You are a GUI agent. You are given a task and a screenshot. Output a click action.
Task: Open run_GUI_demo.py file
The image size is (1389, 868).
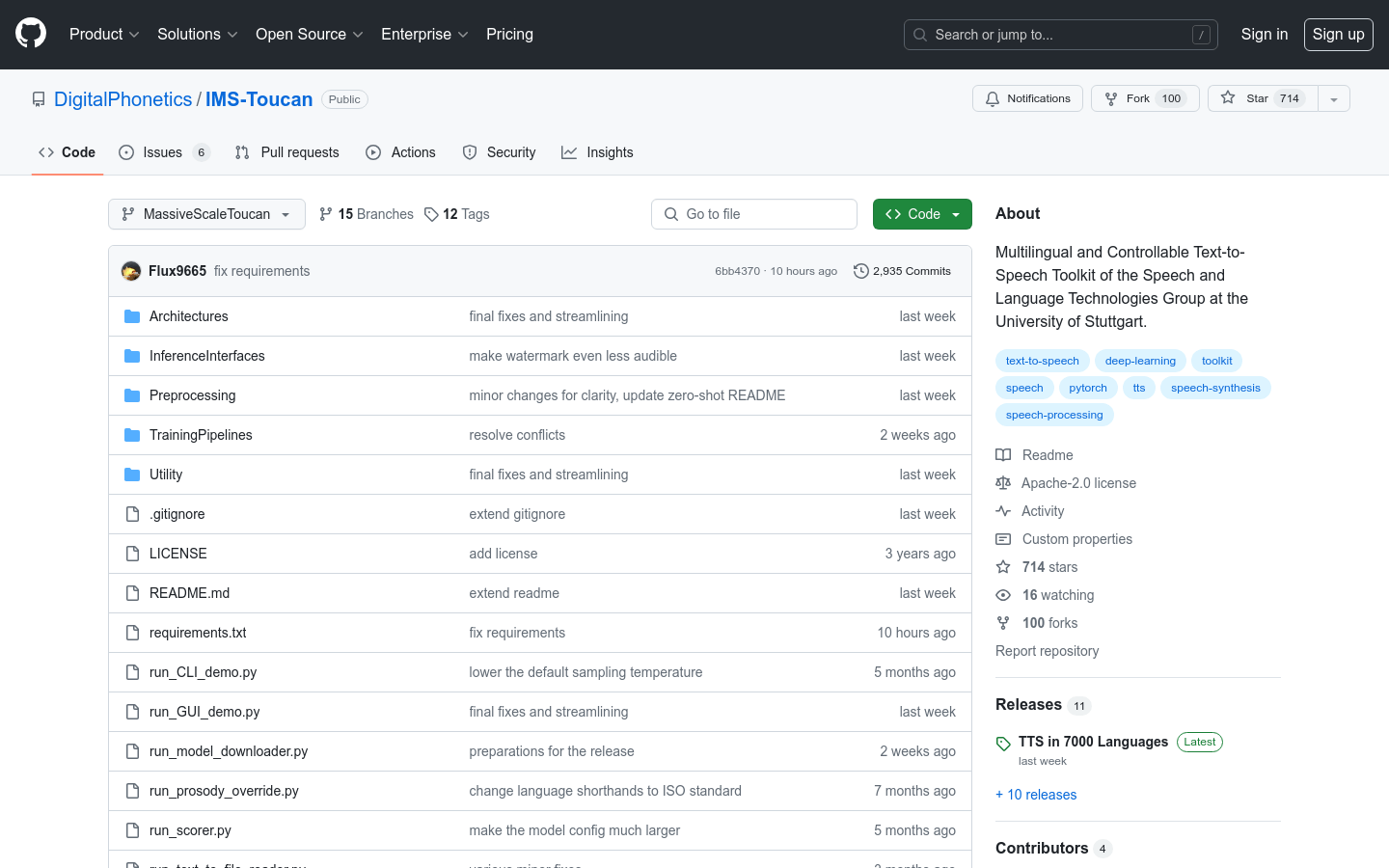pos(204,712)
